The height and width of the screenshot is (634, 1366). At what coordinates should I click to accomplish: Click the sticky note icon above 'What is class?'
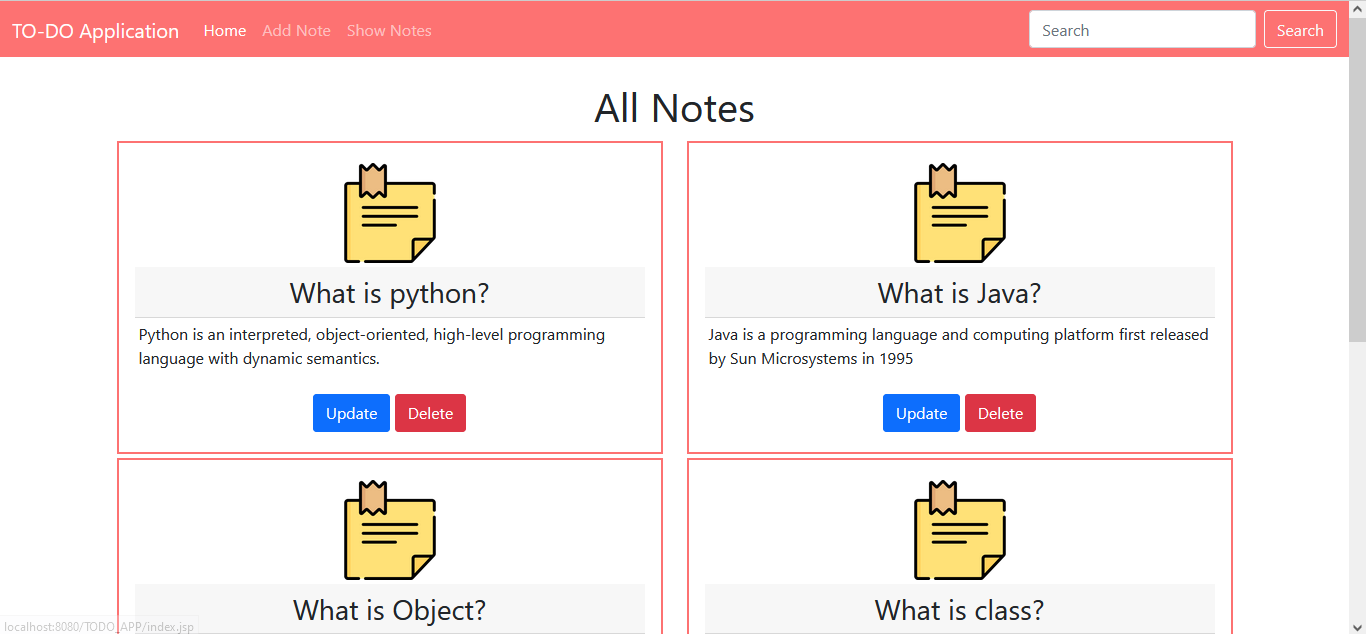(x=960, y=531)
